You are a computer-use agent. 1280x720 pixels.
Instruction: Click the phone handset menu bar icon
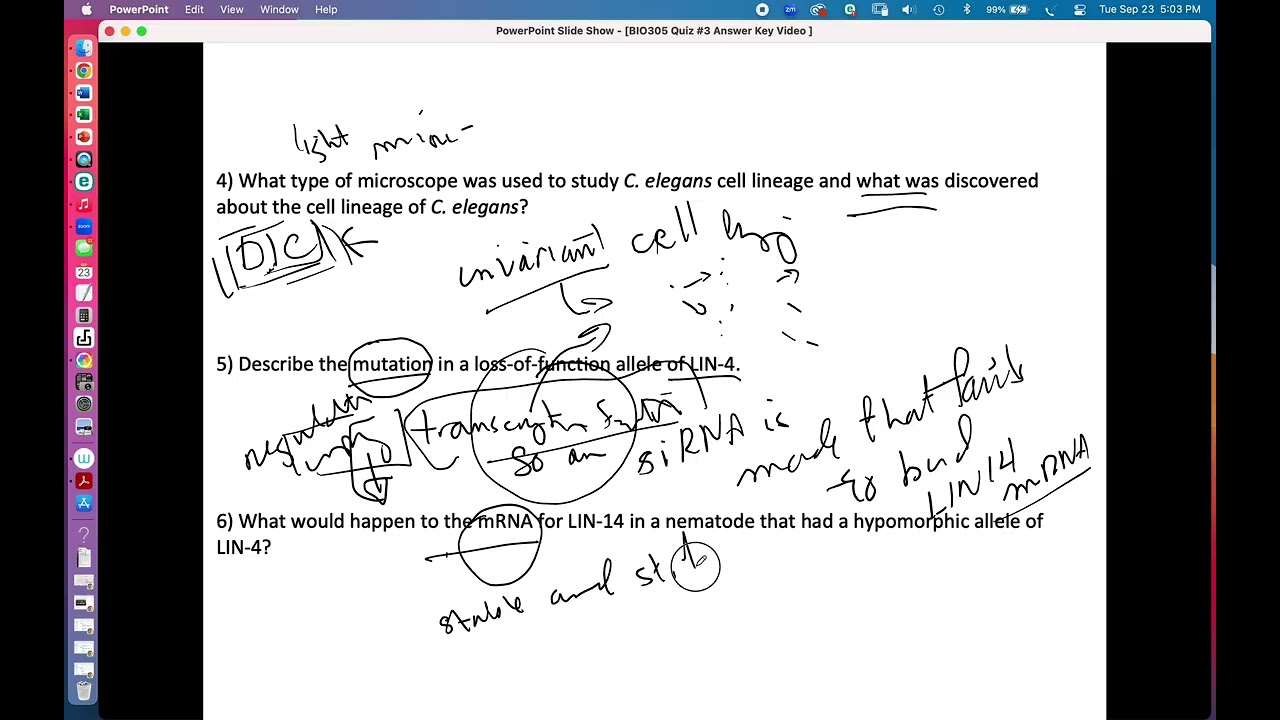[x=1050, y=10]
